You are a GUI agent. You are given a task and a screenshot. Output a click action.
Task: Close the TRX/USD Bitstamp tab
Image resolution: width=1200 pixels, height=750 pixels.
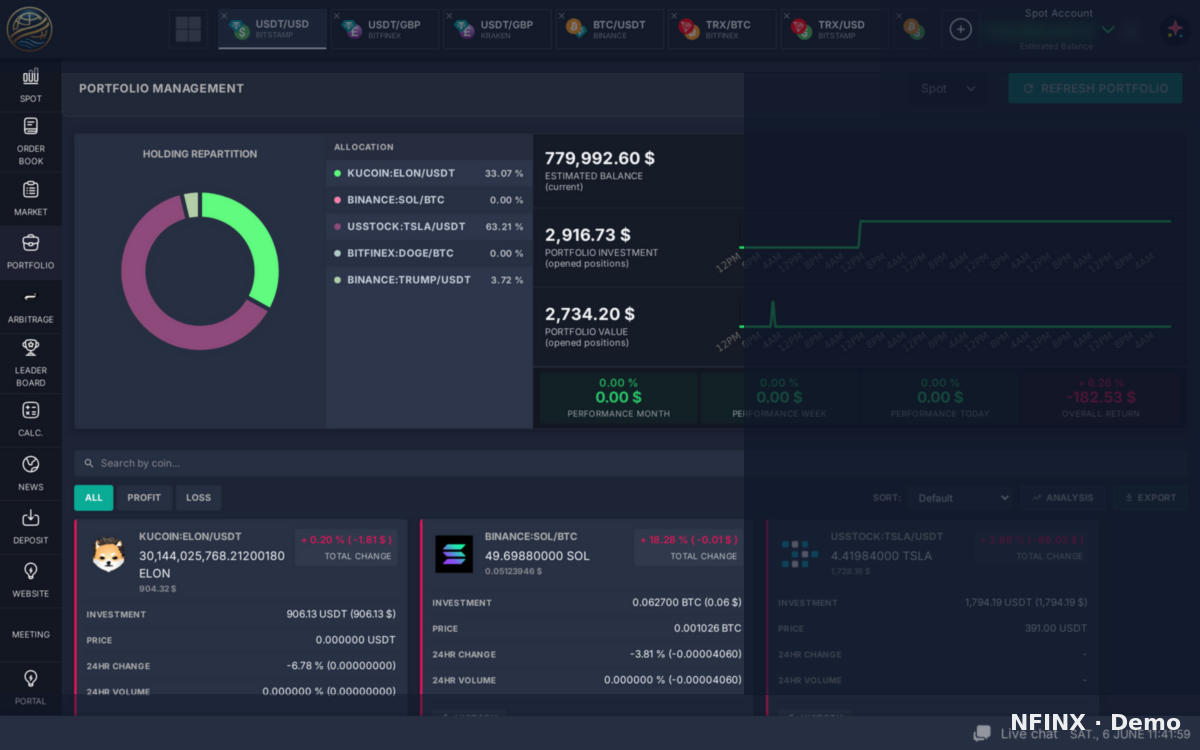coord(787,16)
